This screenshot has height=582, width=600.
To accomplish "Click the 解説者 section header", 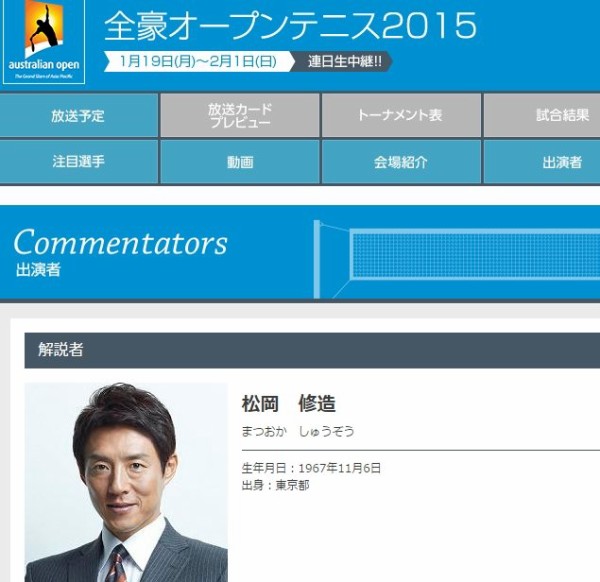I will (x=312, y=350).
